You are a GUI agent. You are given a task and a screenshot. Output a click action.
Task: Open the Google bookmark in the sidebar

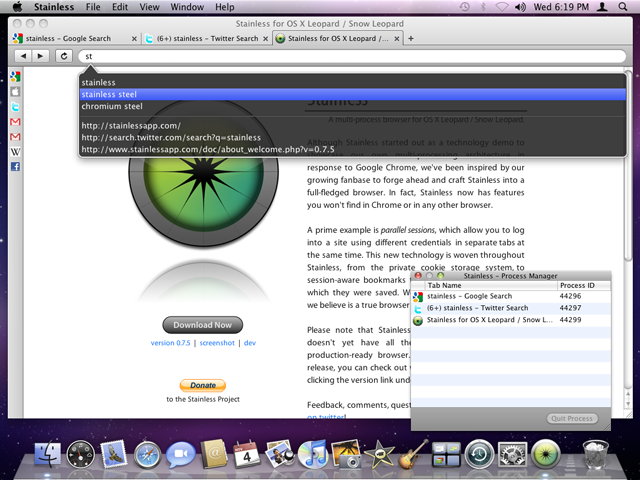[16, 76]
